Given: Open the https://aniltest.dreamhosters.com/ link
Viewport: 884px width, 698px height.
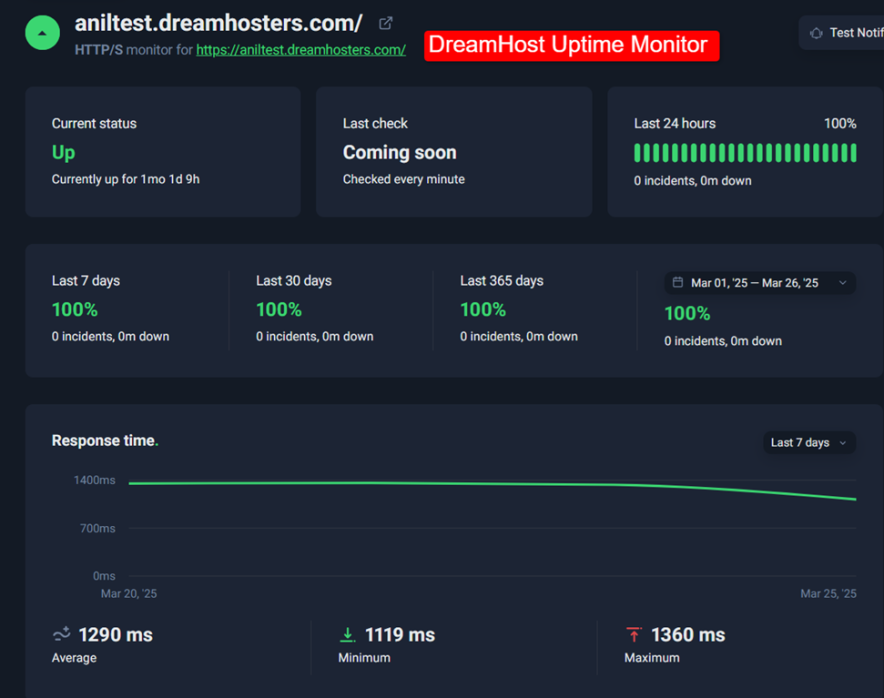Looking at the screenshot, I should click(x=301, y=50).
